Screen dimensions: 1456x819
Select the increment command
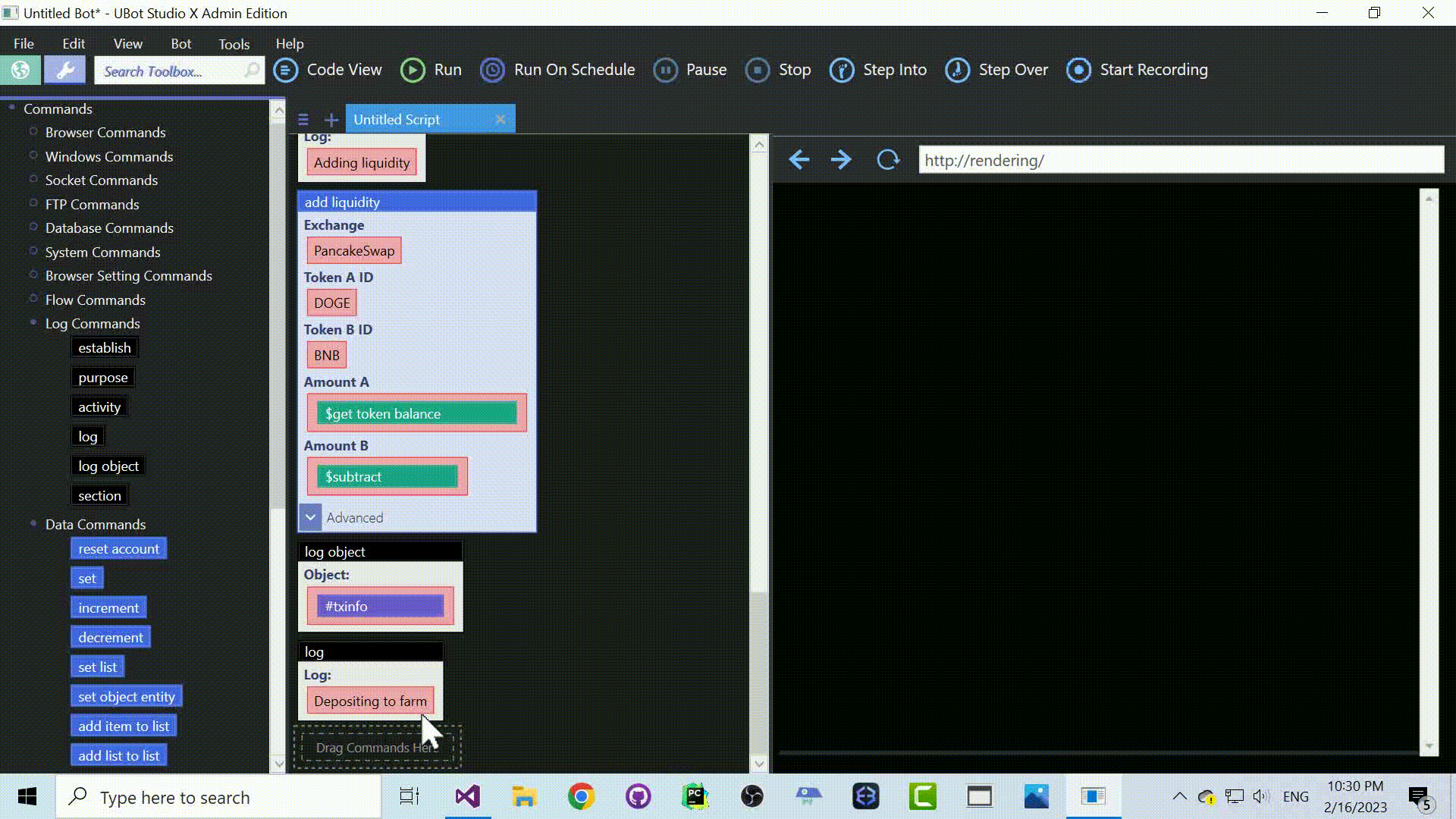point(108,608)
